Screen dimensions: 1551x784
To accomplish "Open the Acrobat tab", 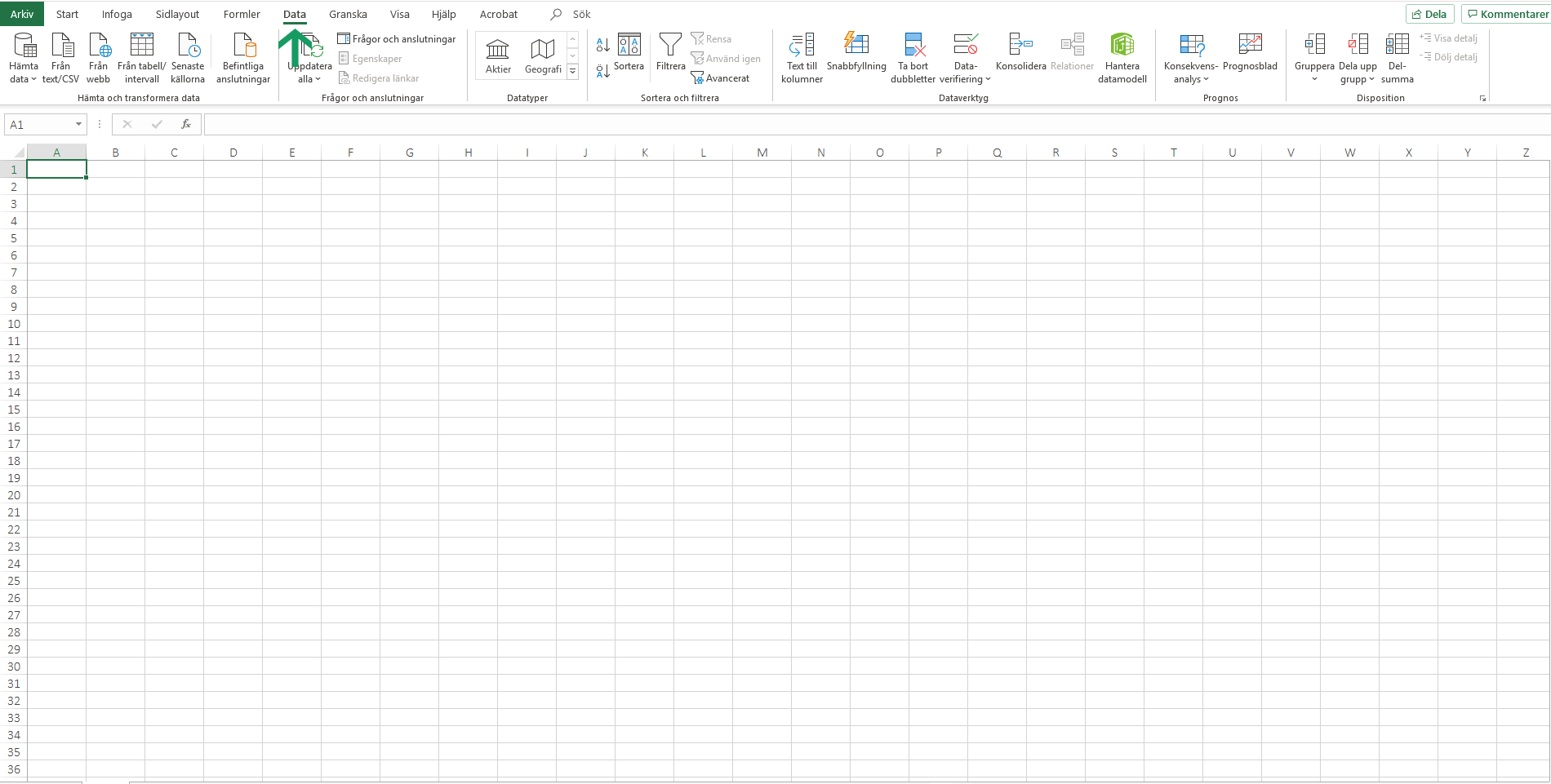I will pos(499,14).
